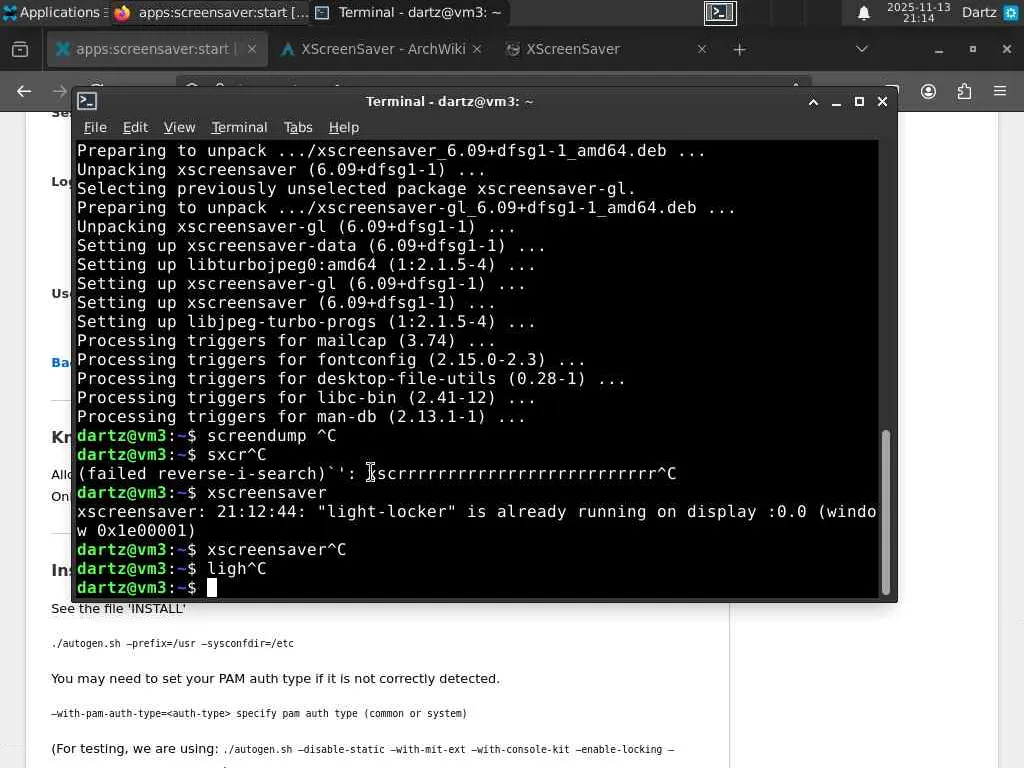The width and height of the screenshot is (1024, 768).
Task: Click the 'light-locker' is already running message
Action: tap(476, 521)
